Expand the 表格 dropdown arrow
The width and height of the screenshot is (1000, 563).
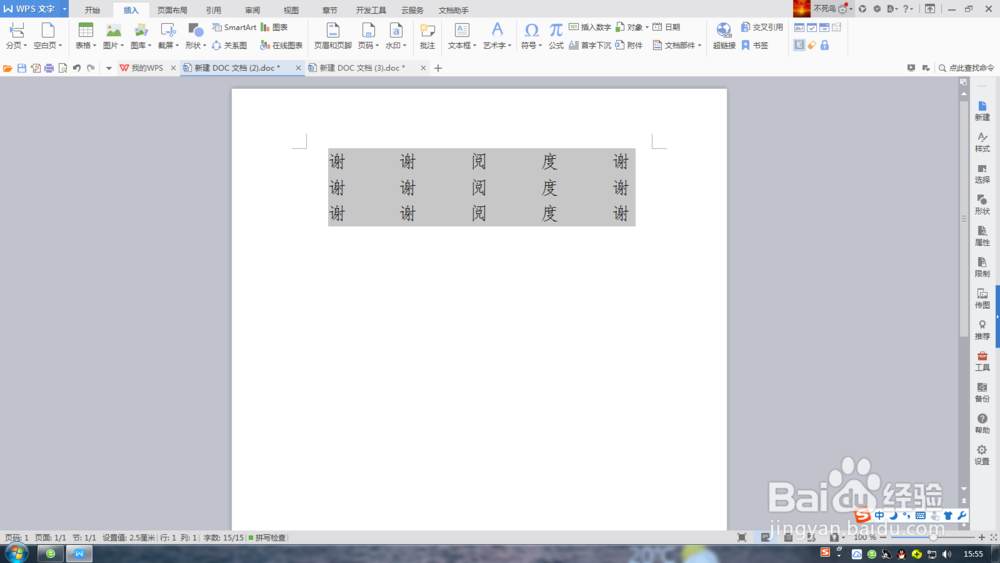point(94,46)
